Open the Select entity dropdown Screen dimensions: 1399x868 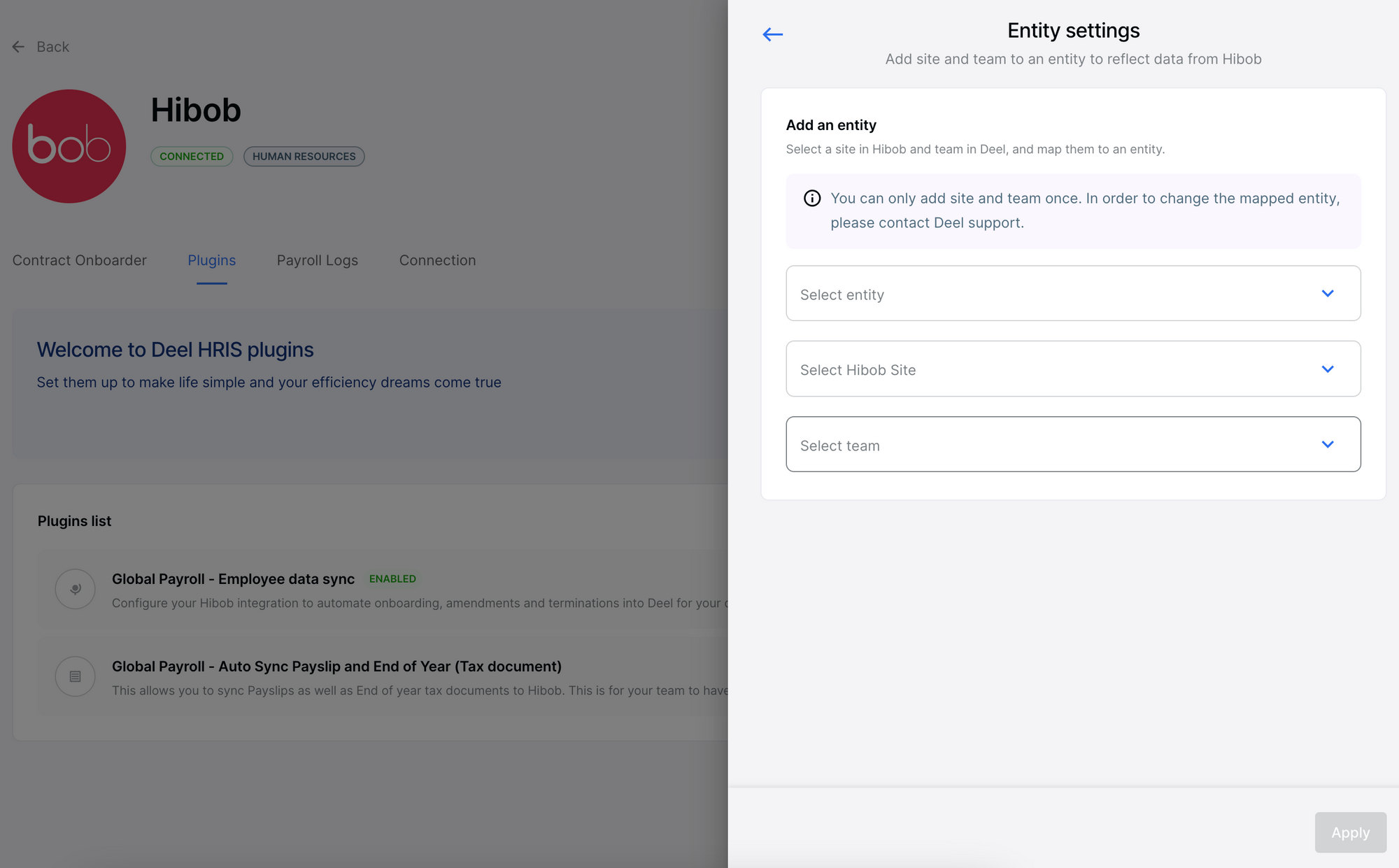click(x=1073, y=293)
